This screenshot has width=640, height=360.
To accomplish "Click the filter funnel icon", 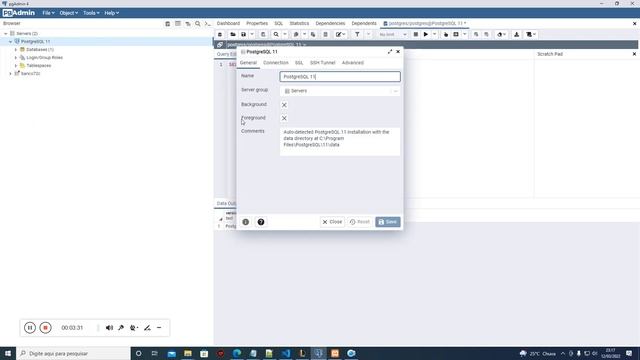I will pyautogui.click(x=357, y=35).
